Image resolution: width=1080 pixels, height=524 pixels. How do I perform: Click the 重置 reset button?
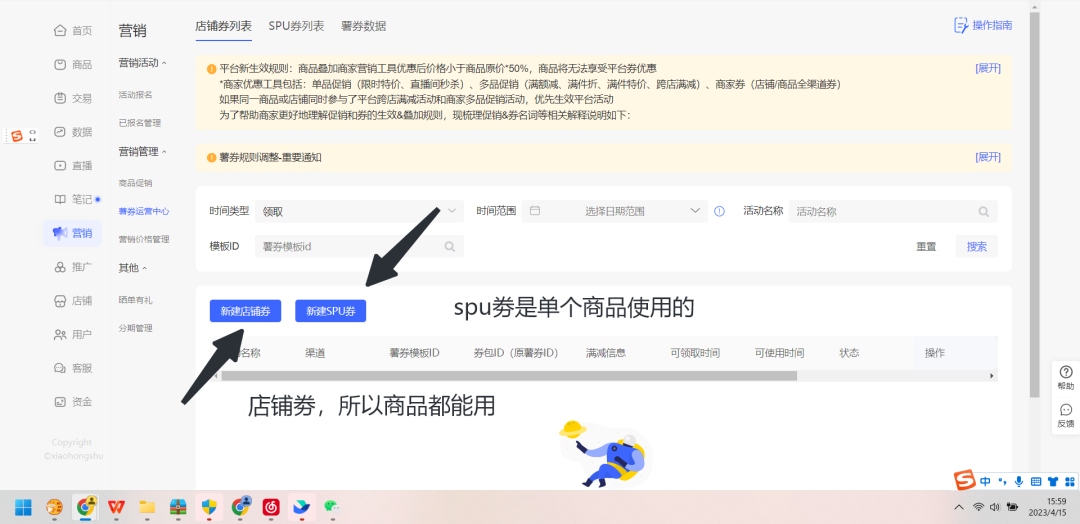[926, 247]
